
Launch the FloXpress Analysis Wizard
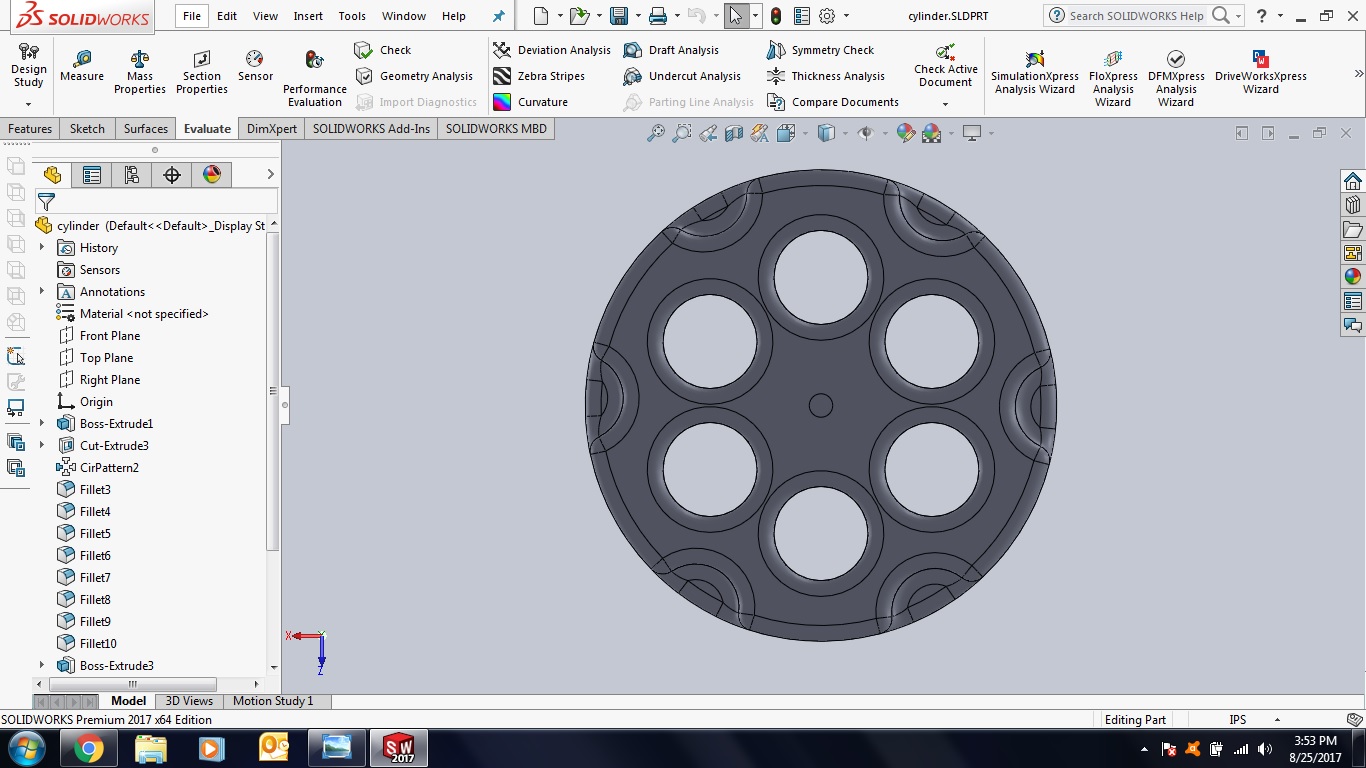(1113, 79)
